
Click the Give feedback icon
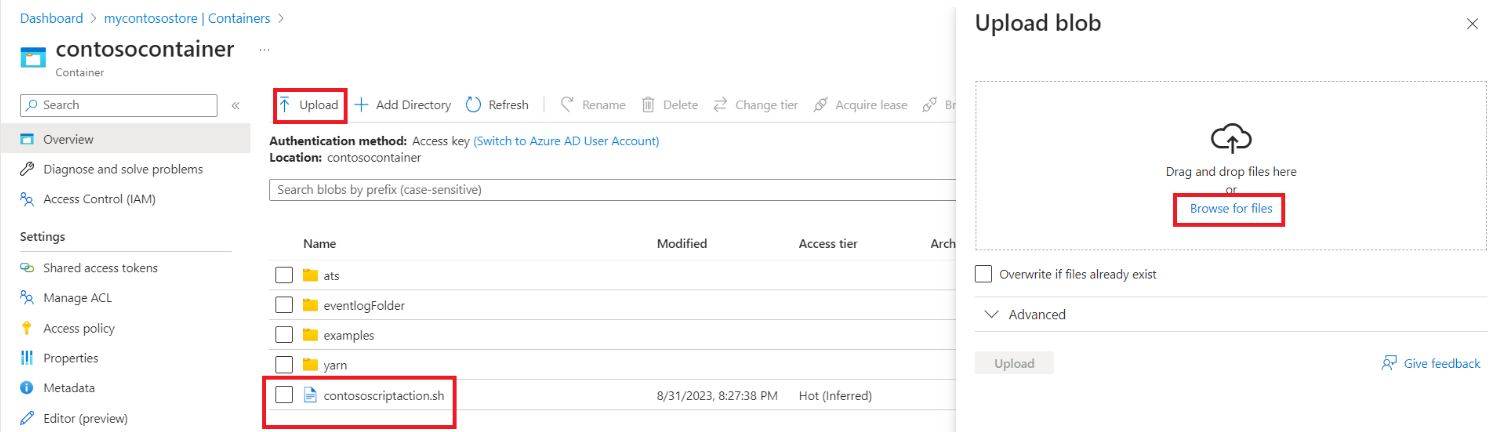[x=1389, y=363]
